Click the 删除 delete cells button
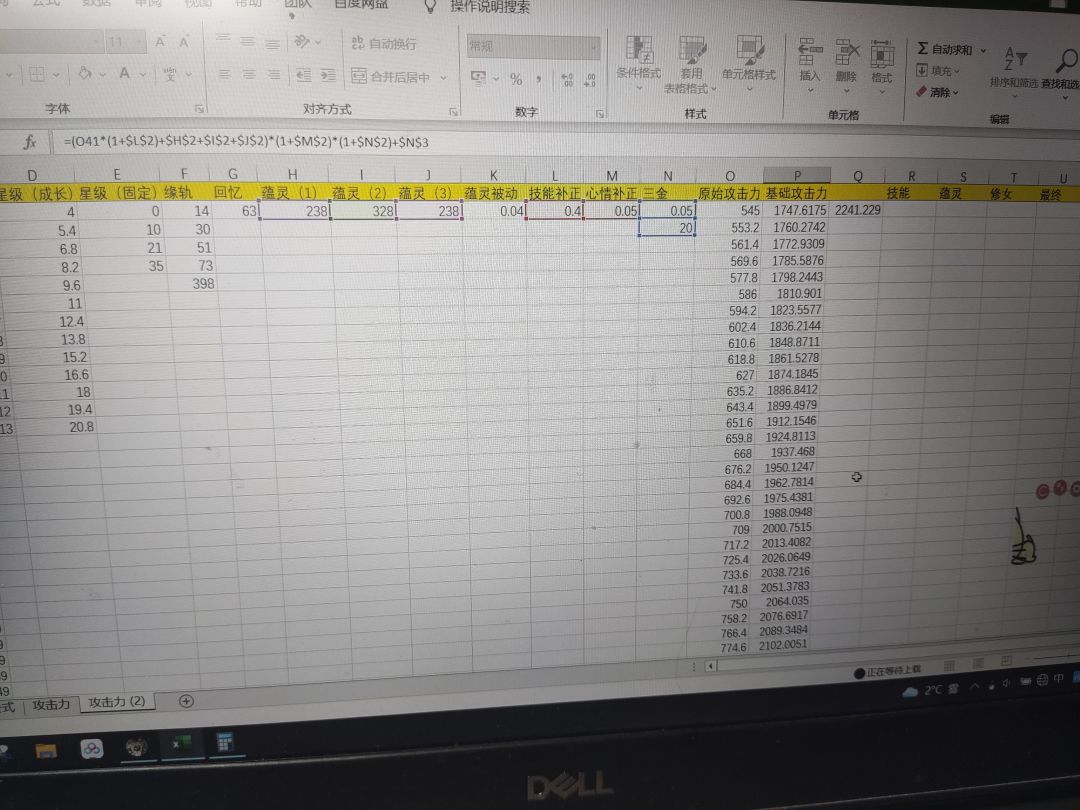This screenshot has height=810, width=1080. 847,65
